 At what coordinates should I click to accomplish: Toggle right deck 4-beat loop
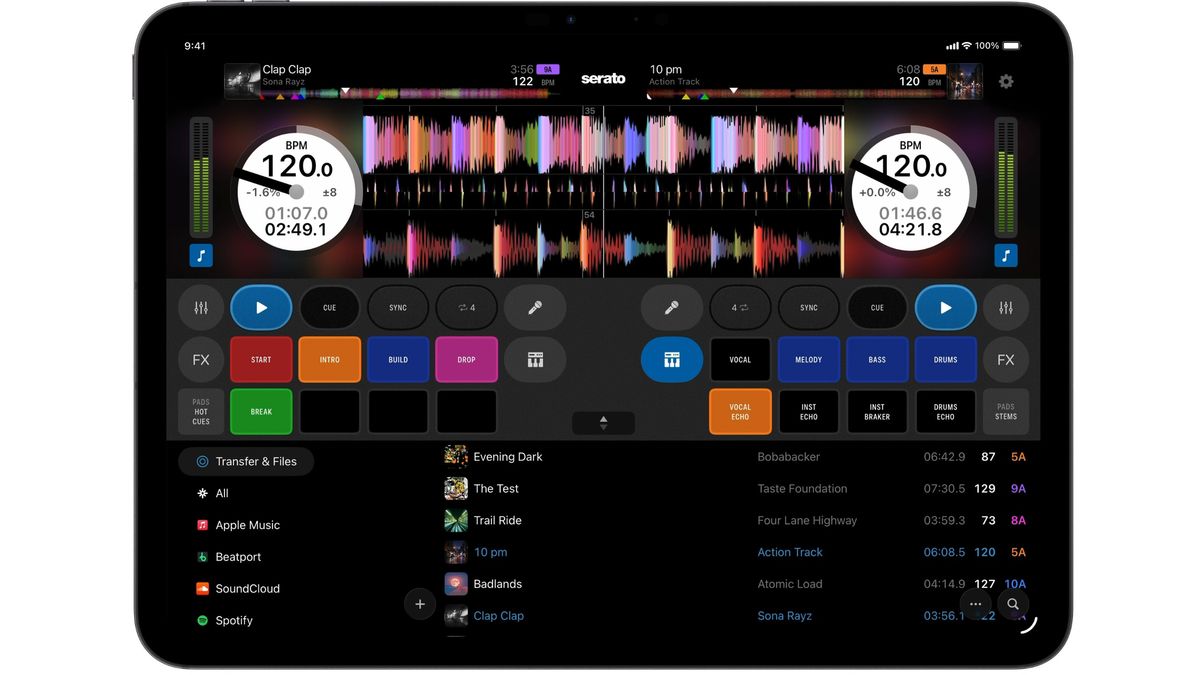(x=740, y=308)
